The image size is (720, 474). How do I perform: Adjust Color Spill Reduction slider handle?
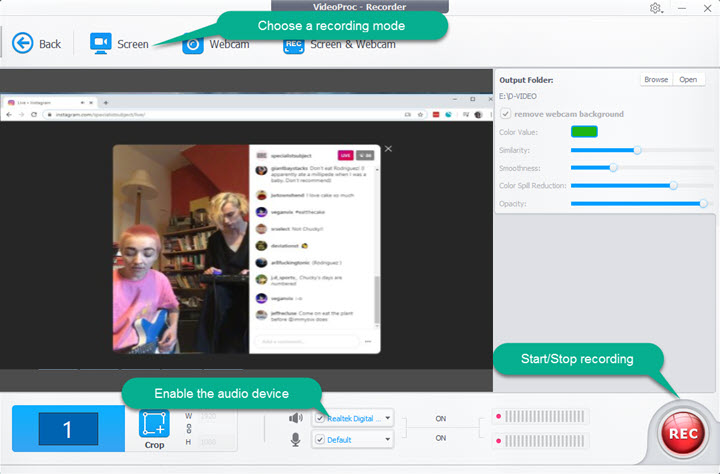click(x=673, y=186)
